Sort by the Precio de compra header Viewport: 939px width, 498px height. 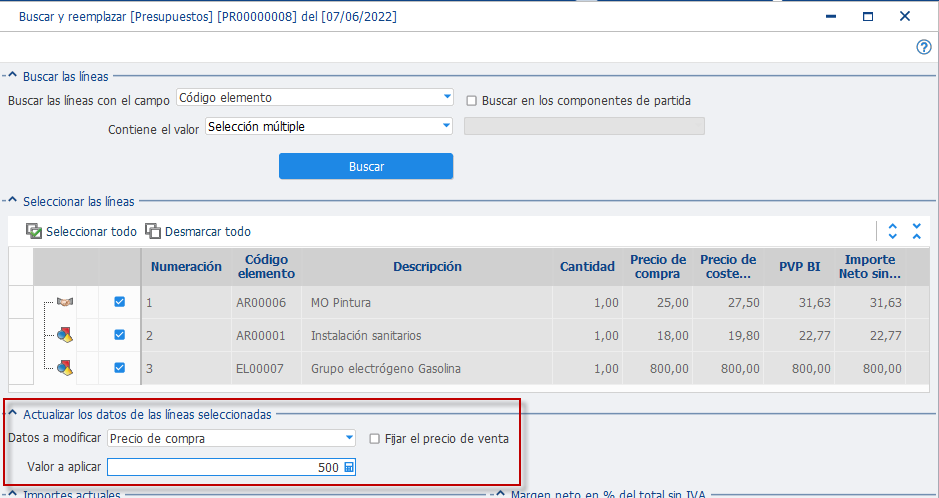coord(658,267)
